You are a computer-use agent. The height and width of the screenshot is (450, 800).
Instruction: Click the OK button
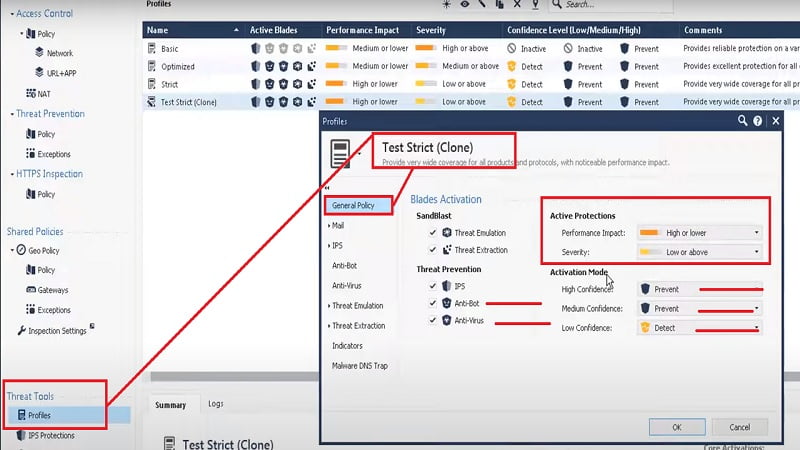pyautogui.click(x=677, y=427)
